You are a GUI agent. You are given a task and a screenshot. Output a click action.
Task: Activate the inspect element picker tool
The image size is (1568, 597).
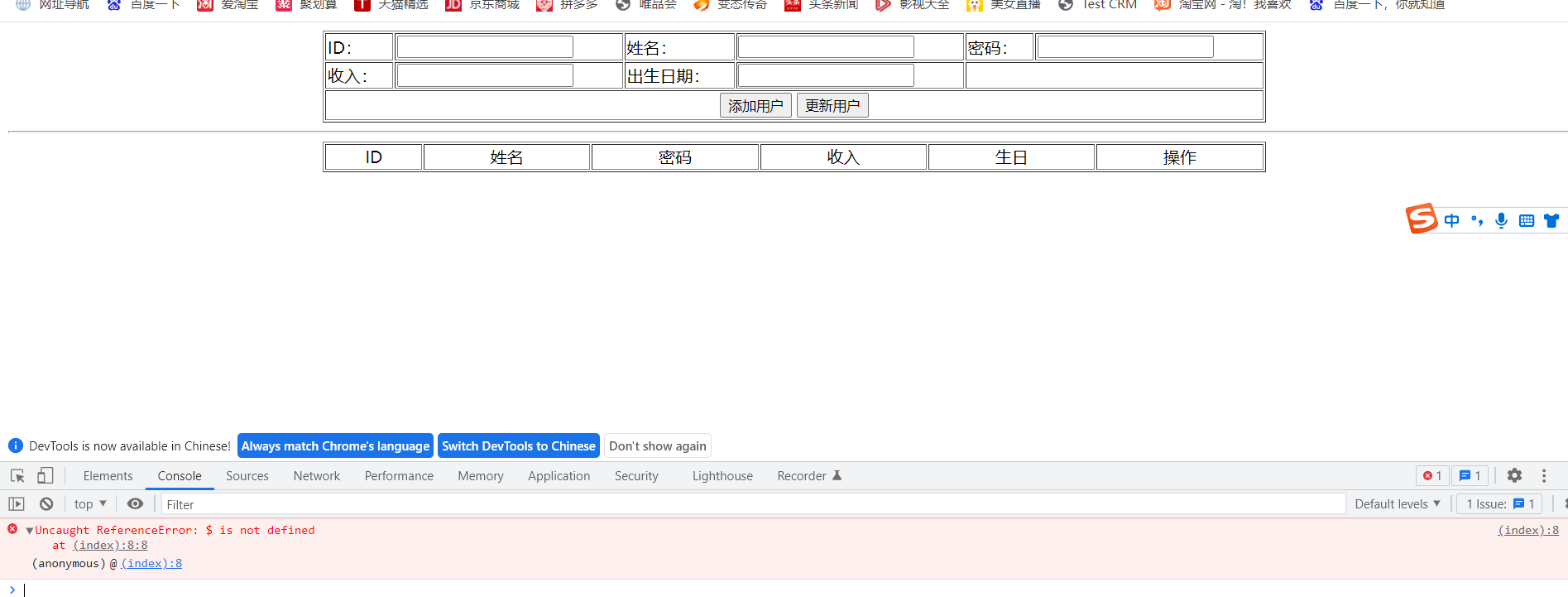(17, 476)
